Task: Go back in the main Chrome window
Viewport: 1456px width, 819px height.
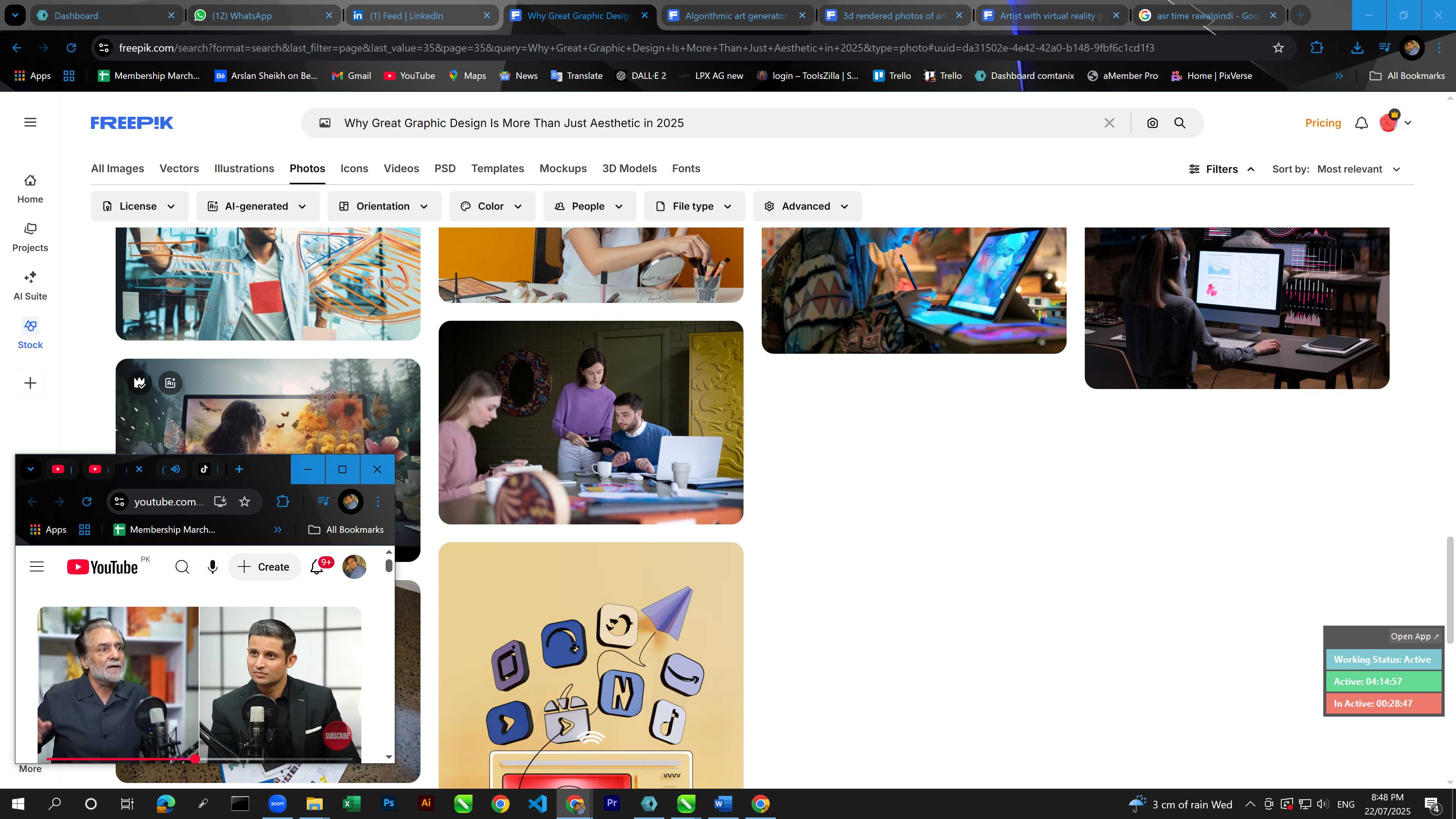Action: (x=17, y=48)
